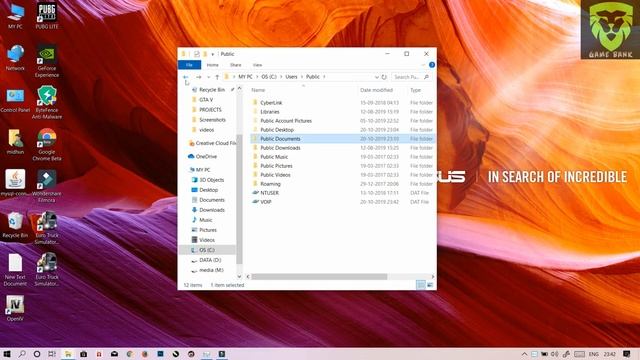Click the ENG language indicator in tray
Image resolution: width=640 pixels, height=360 pixels.
(x=593, y=354)
